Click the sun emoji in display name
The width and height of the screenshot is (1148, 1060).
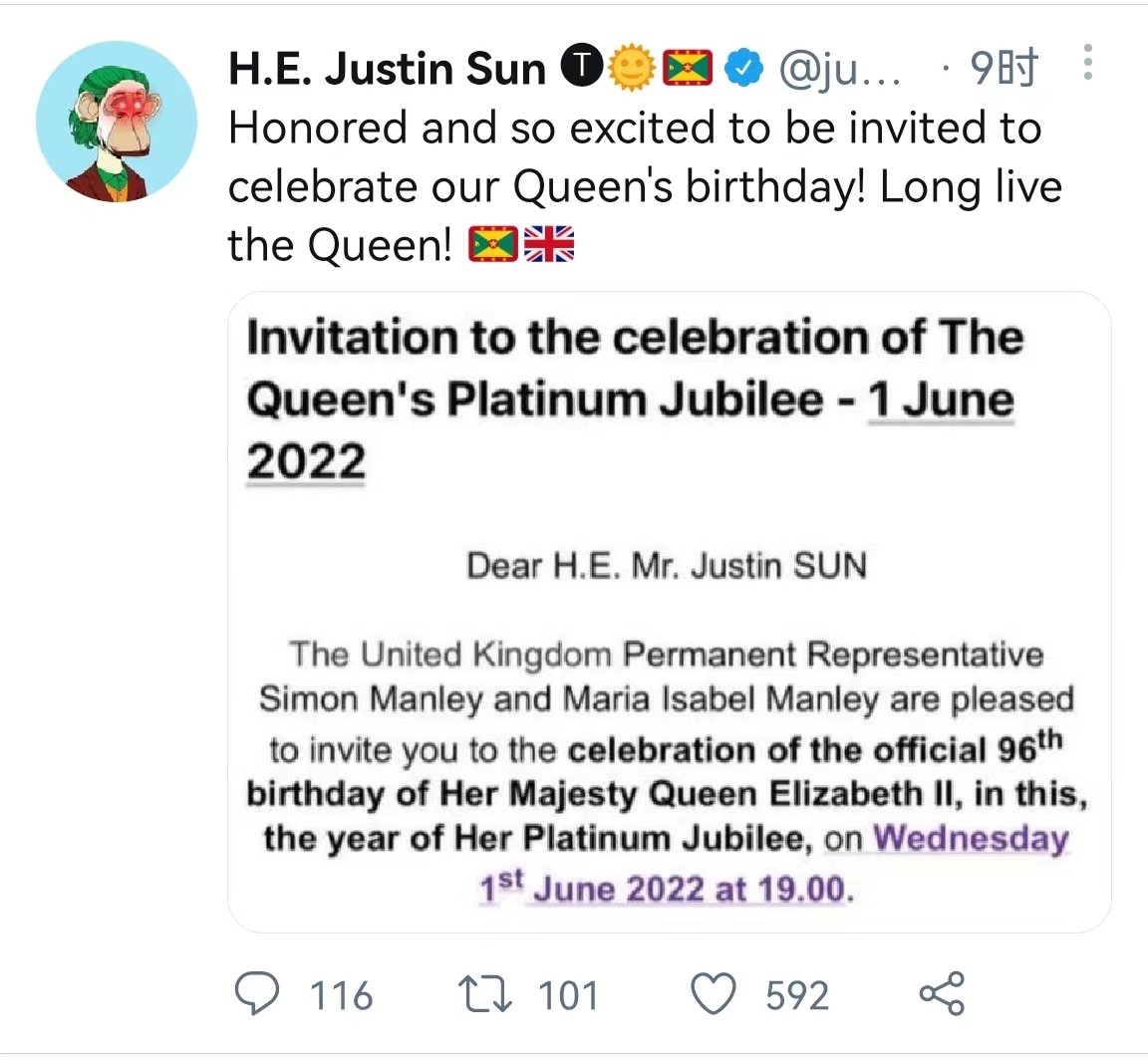[x=631, y=68]
